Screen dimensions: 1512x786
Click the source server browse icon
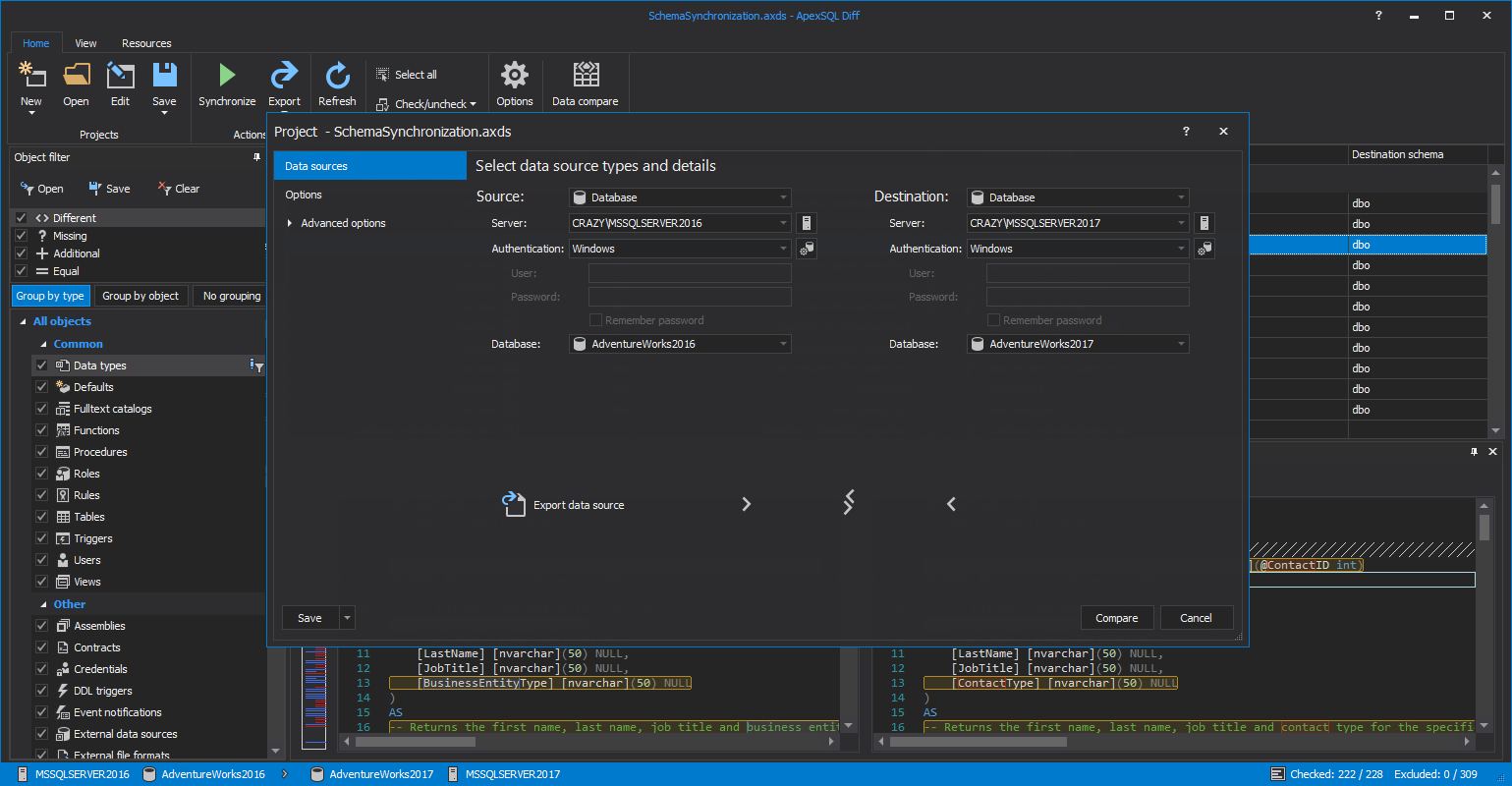(806, 223)
